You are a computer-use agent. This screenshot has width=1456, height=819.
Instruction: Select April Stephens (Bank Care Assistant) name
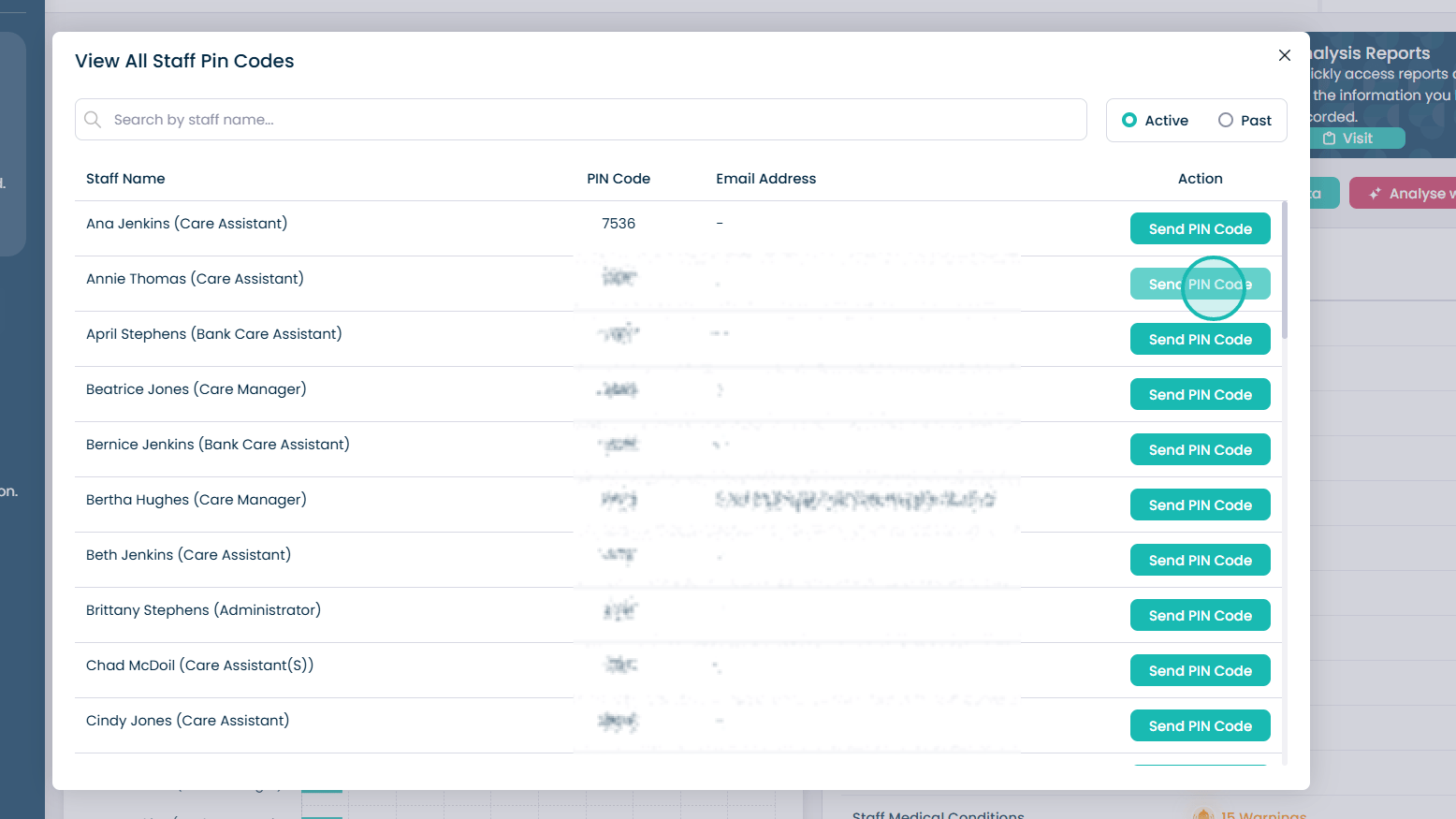(x=214, y=334)
